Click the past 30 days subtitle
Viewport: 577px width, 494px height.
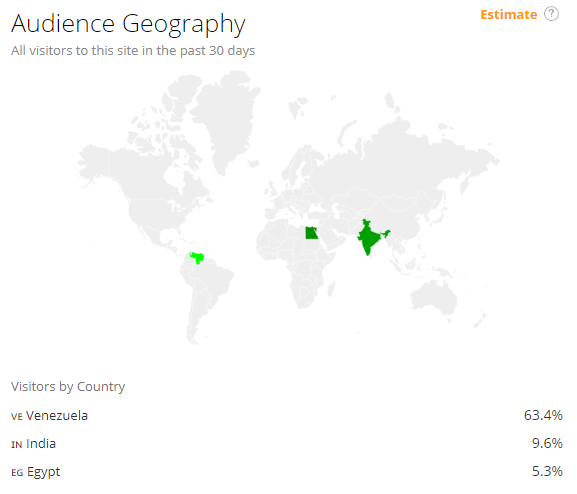tap(133, 51)
